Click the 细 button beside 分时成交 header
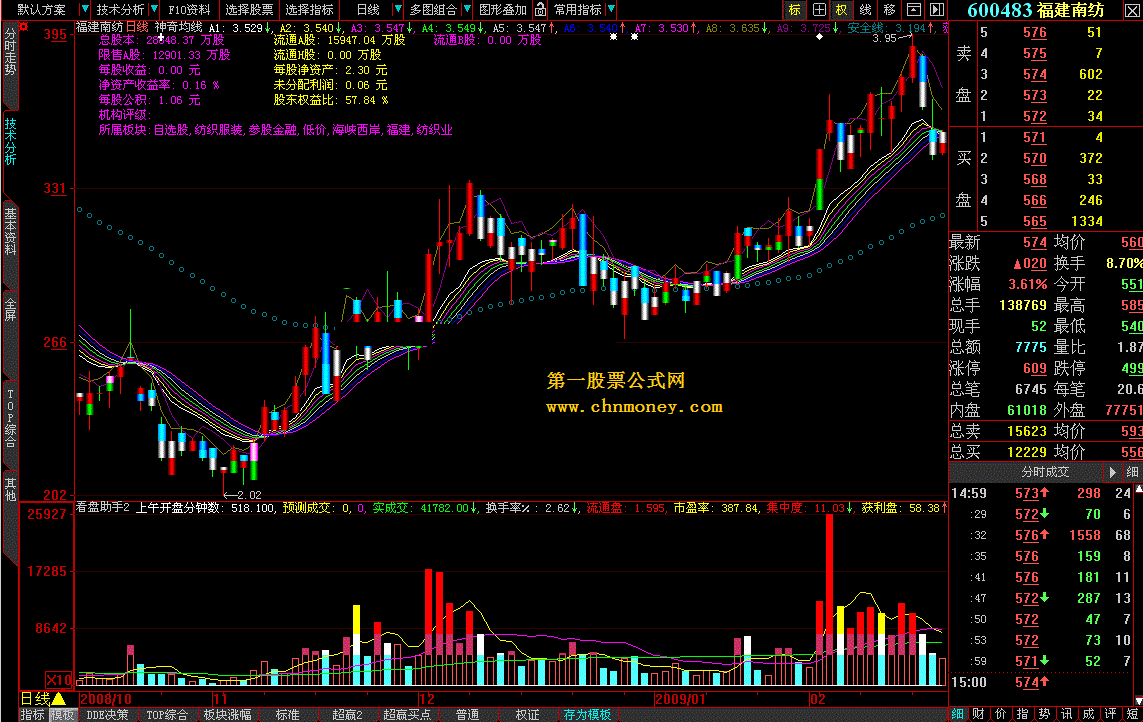This screenshot has width=1143, height=722. 1132,473
